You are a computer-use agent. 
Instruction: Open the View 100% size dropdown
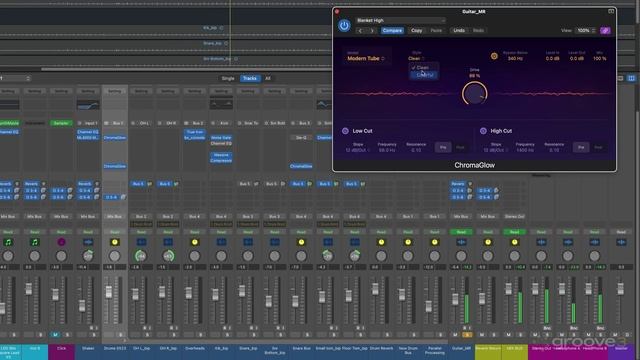(x=586, y=31)
